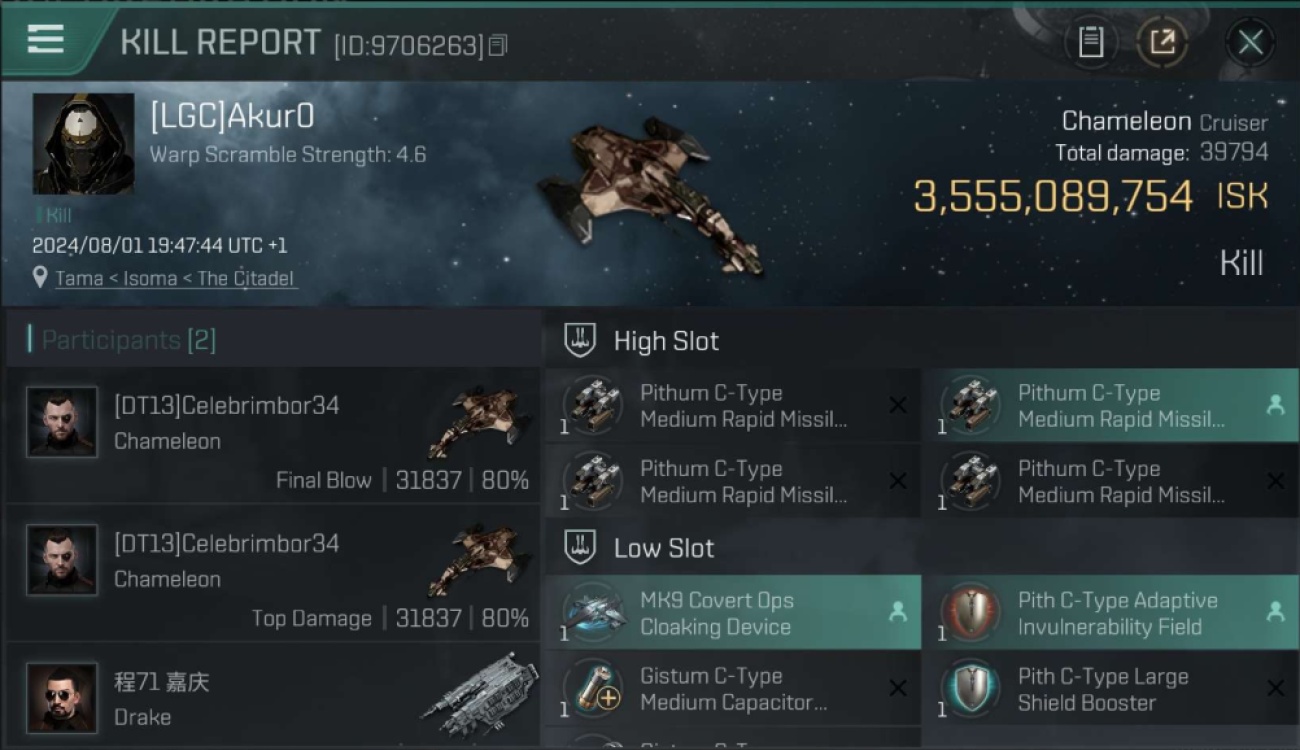The height and width of the screenshot is (750, 1300).
Task: Click the Chameleon ship preview image
Action: coord(648,193)
